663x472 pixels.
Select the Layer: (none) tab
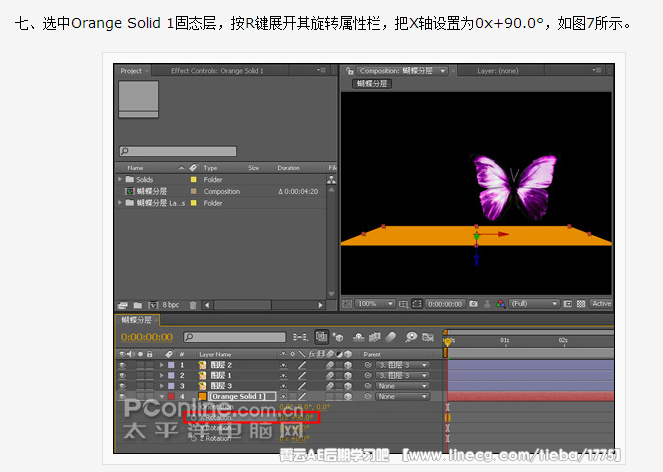[498, 71]
